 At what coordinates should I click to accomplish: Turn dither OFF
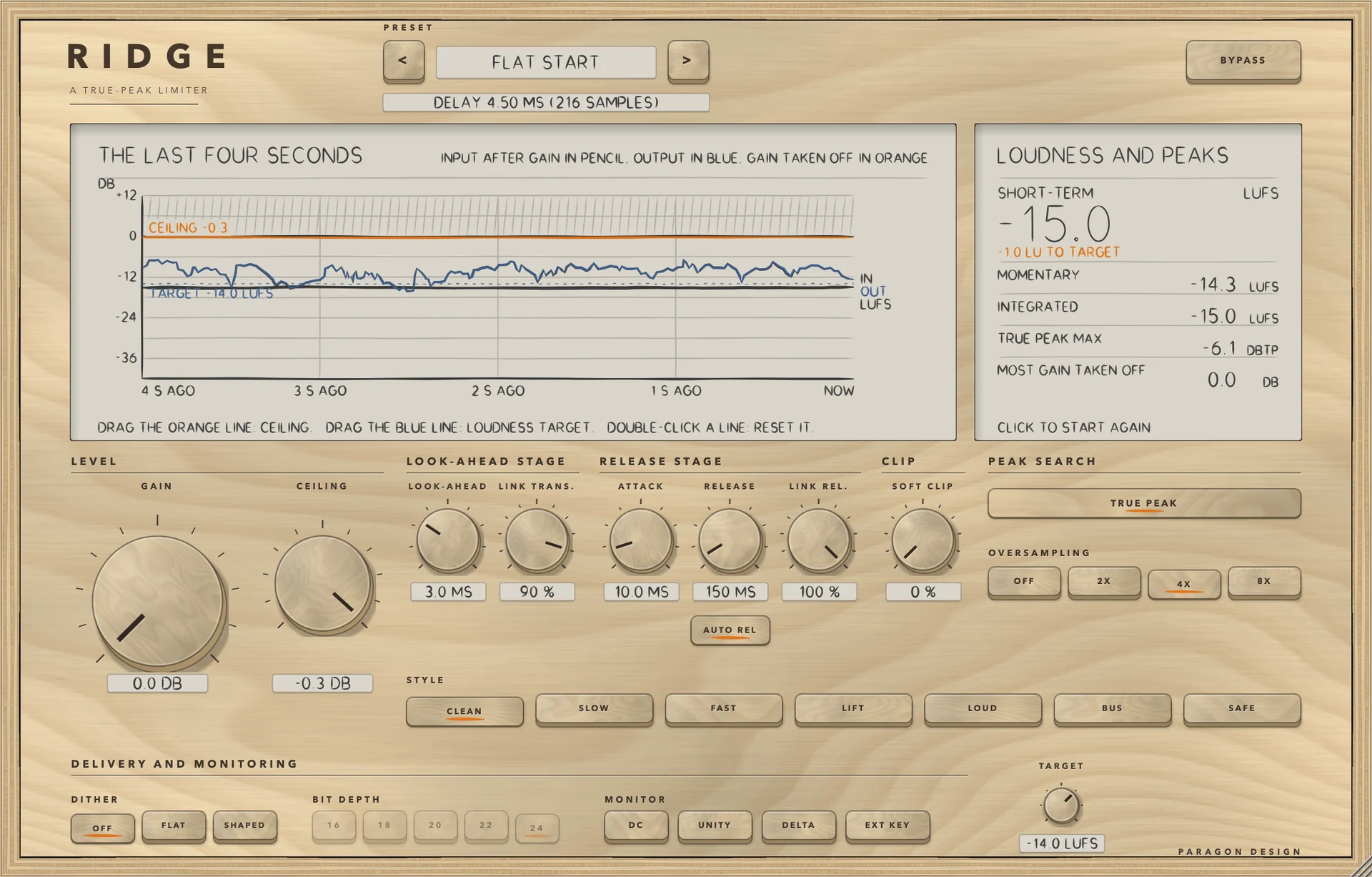pos(102,828)
